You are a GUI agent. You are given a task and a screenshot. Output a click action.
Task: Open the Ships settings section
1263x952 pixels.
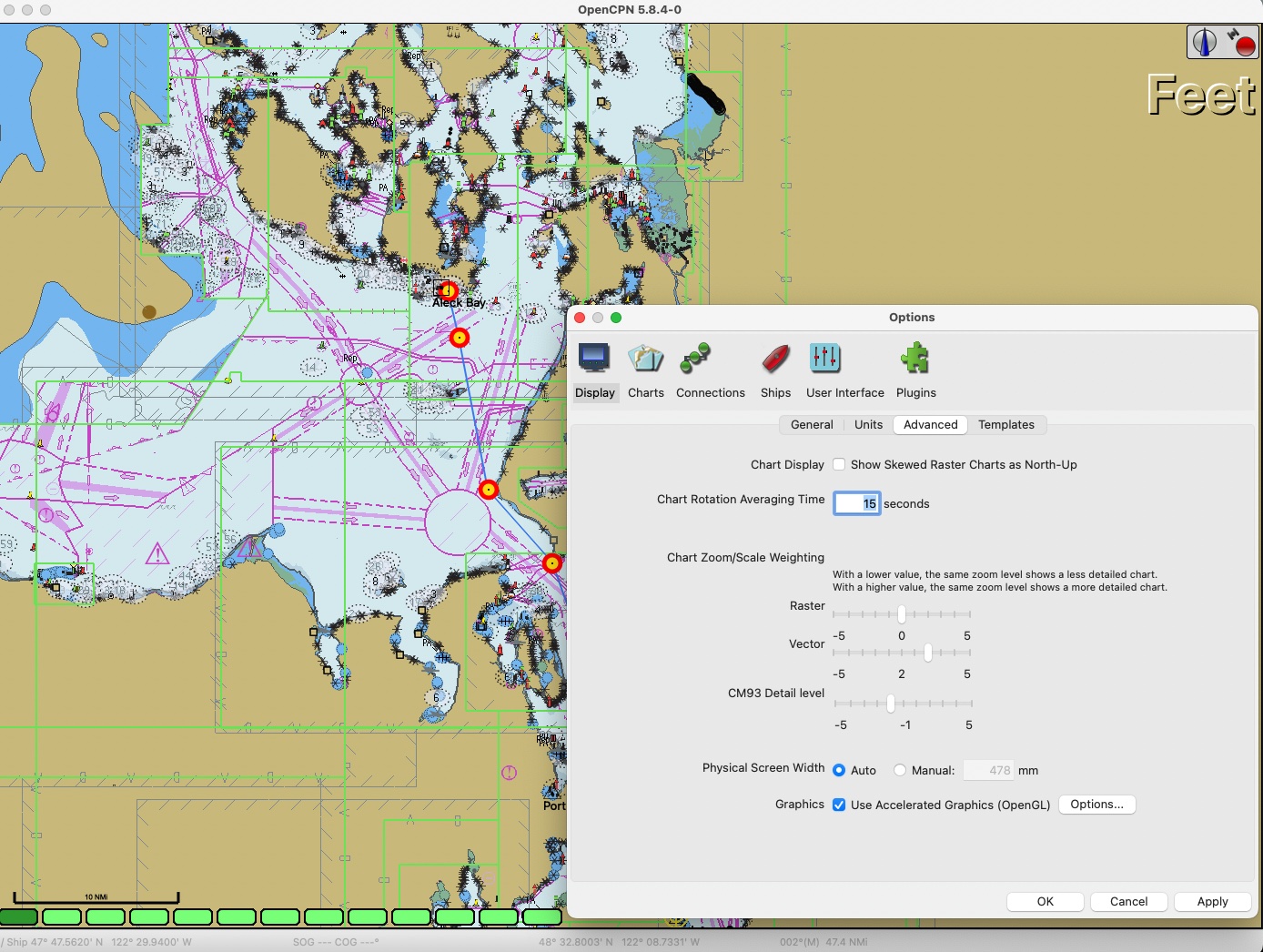coord(775,370)
